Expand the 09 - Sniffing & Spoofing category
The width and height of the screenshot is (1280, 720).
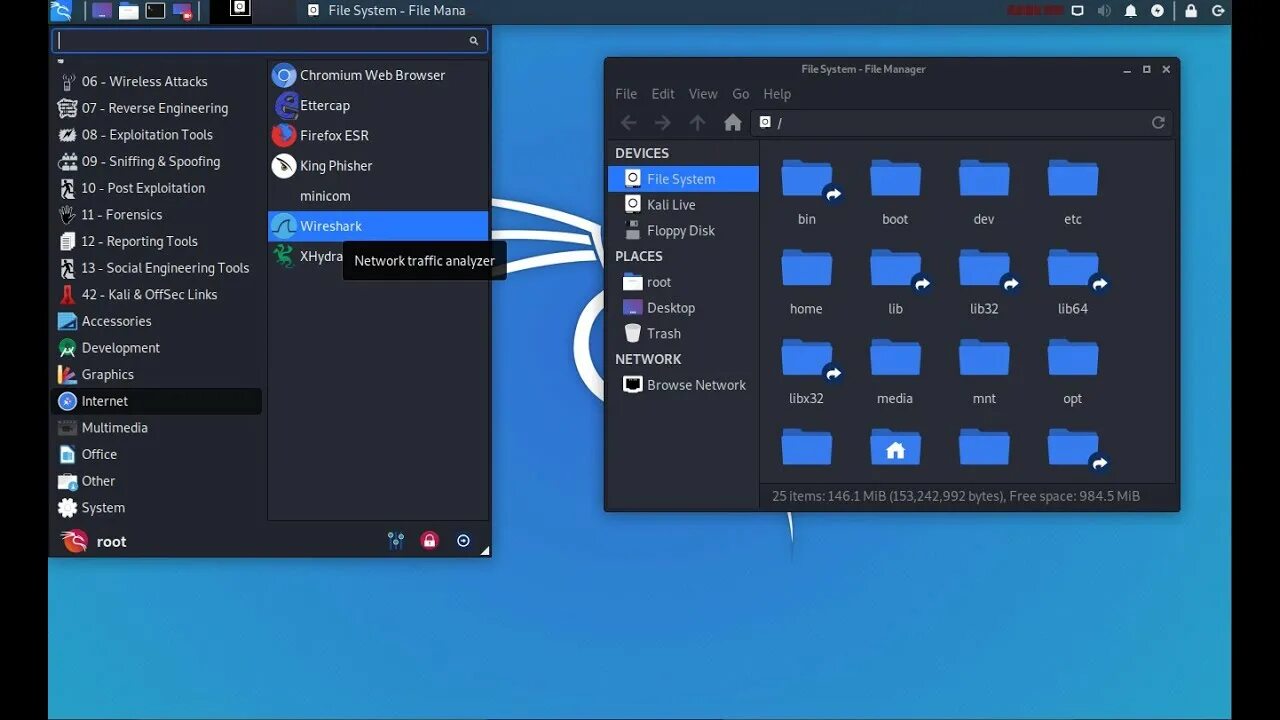tap(157, 162)
